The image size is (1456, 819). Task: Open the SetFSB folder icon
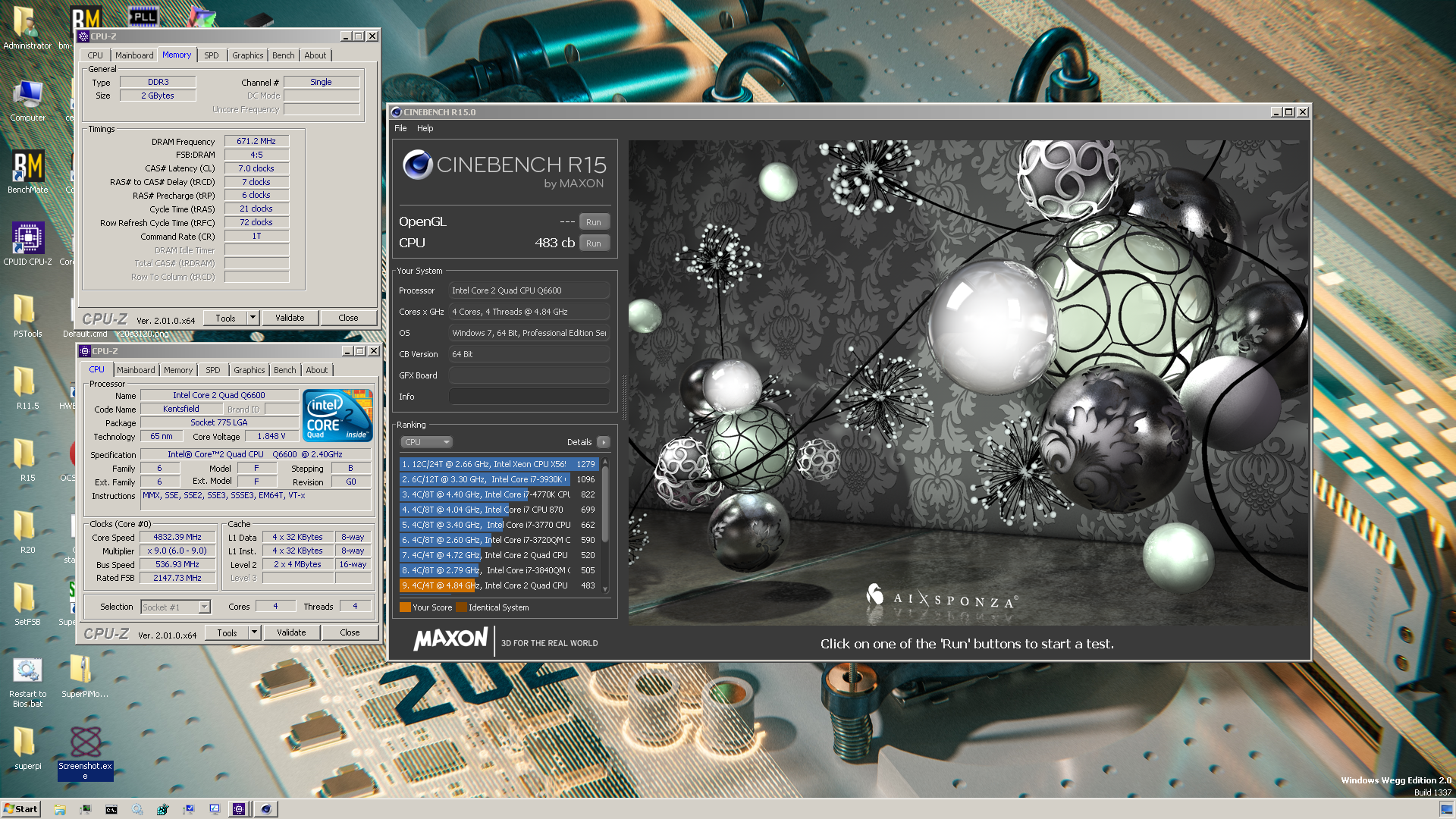[27, 604]
